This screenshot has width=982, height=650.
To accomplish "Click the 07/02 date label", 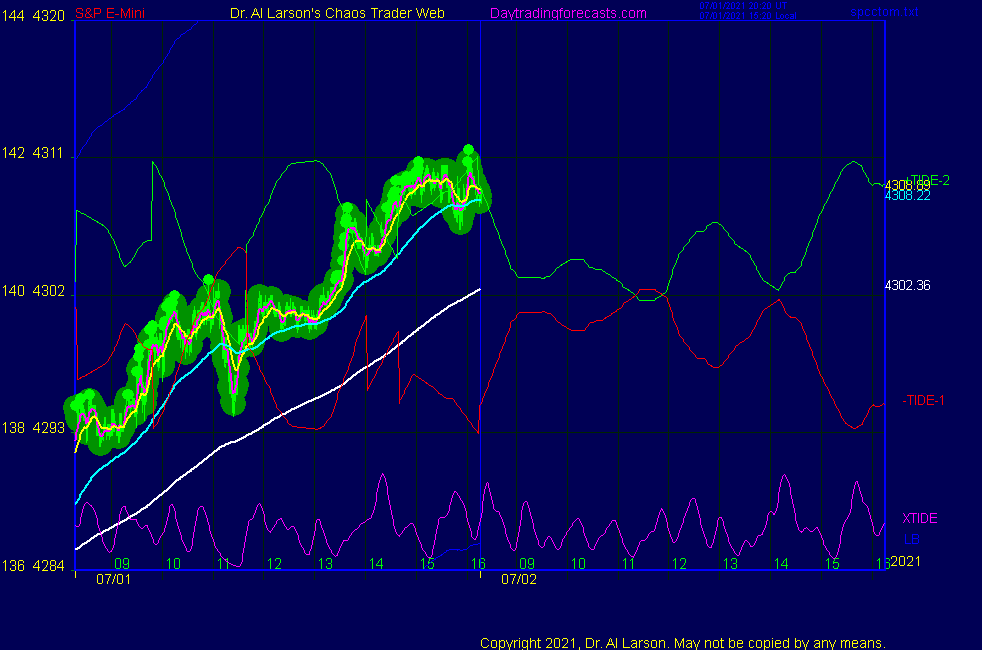I will [x=519, y=579].
